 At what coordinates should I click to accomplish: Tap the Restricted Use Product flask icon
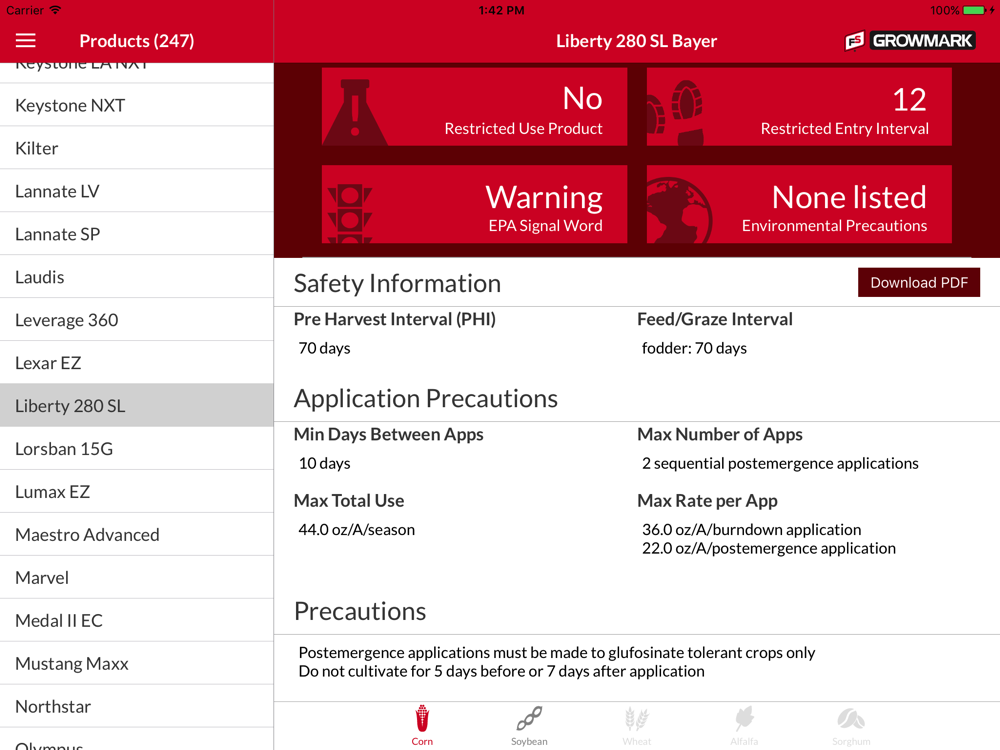pyautogui.click(x=355, y=112)
